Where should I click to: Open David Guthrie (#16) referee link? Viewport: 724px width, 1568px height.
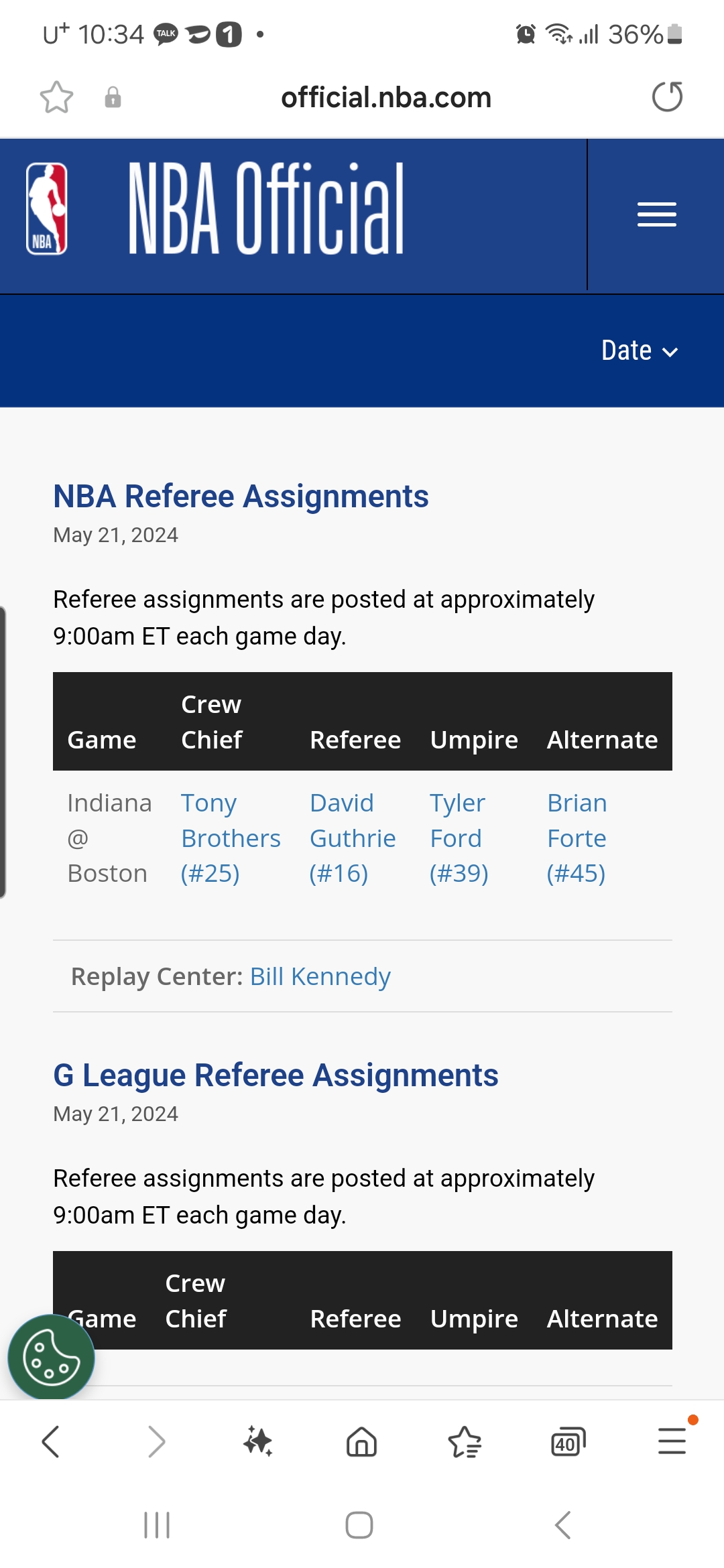coord(352,838)
